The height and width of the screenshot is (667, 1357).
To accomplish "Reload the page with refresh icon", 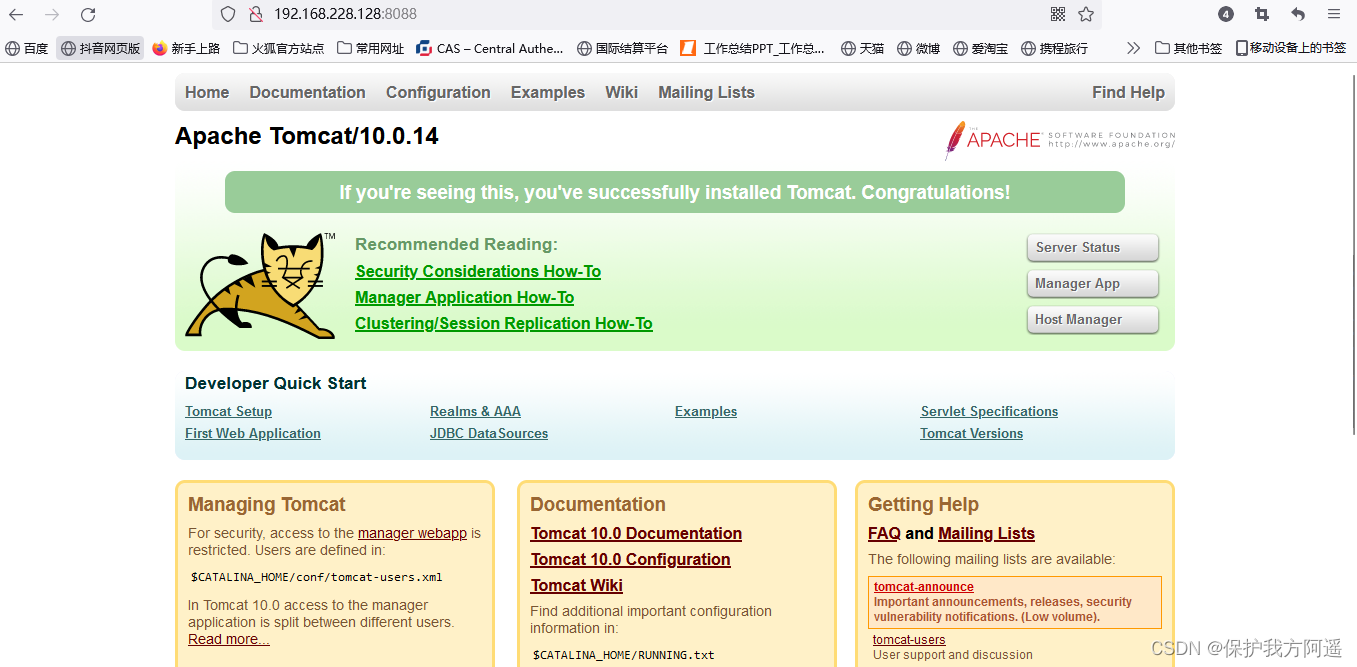I will [x=88, y=15].
